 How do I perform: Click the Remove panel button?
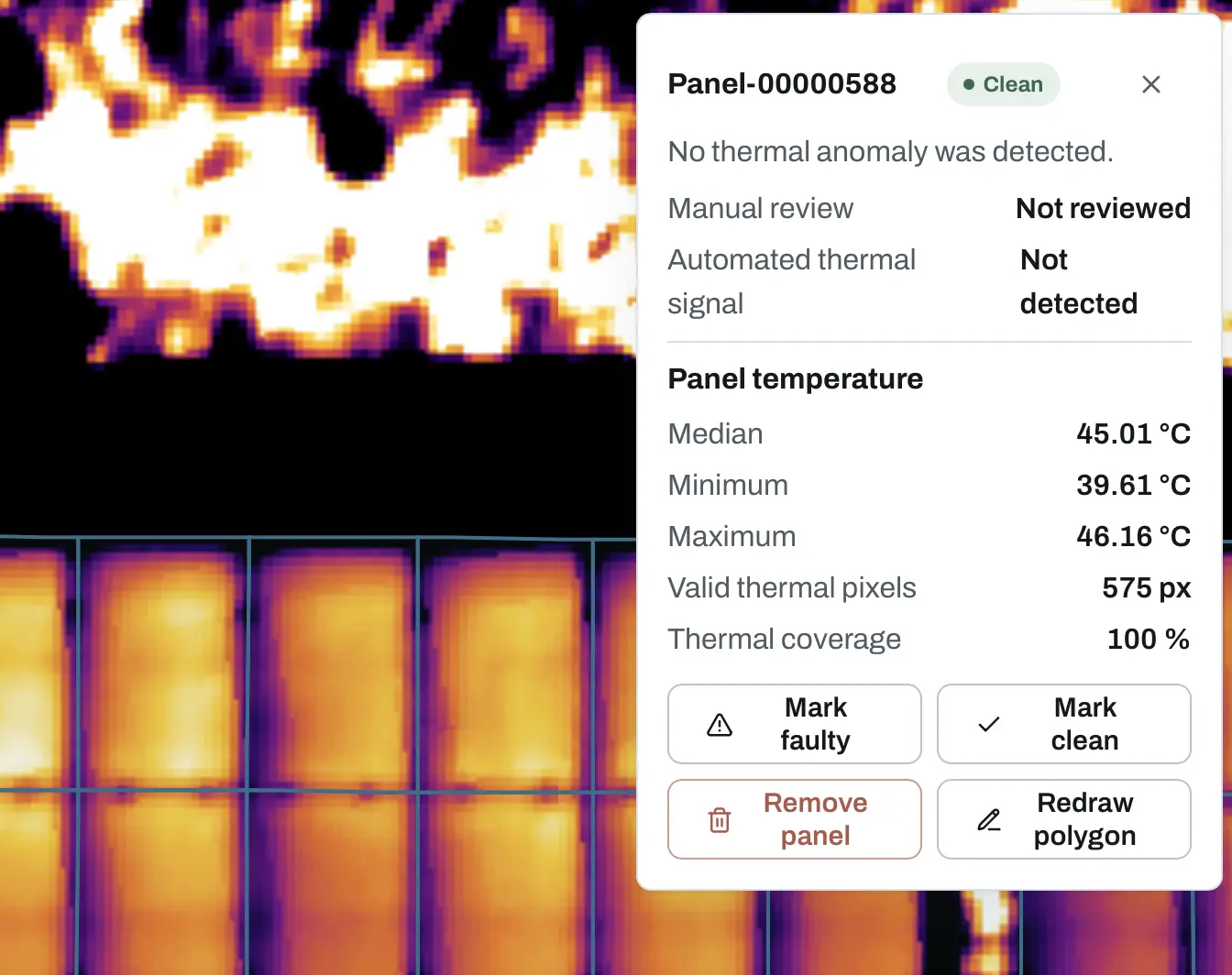(x=795, y=819)
